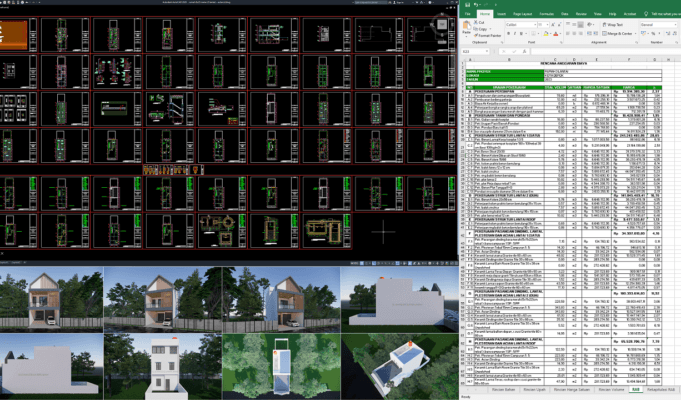Viewport: 681px width, 400px height.
Task: Switch to the Data ribbon tab
Action: click(565, 14)
